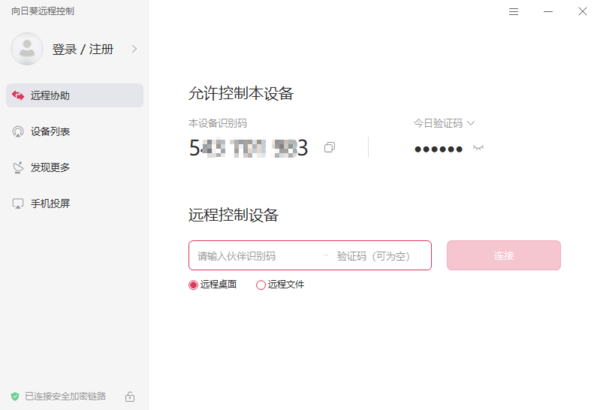This screenshot has height=410, width=600.
Task: Select the 远程文件 radio button
Action: [x=261, y=285]
